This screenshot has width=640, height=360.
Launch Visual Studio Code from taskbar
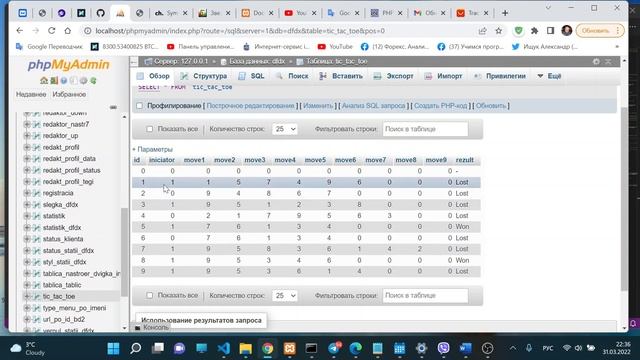pyautogui.click(x=224, y=348)
